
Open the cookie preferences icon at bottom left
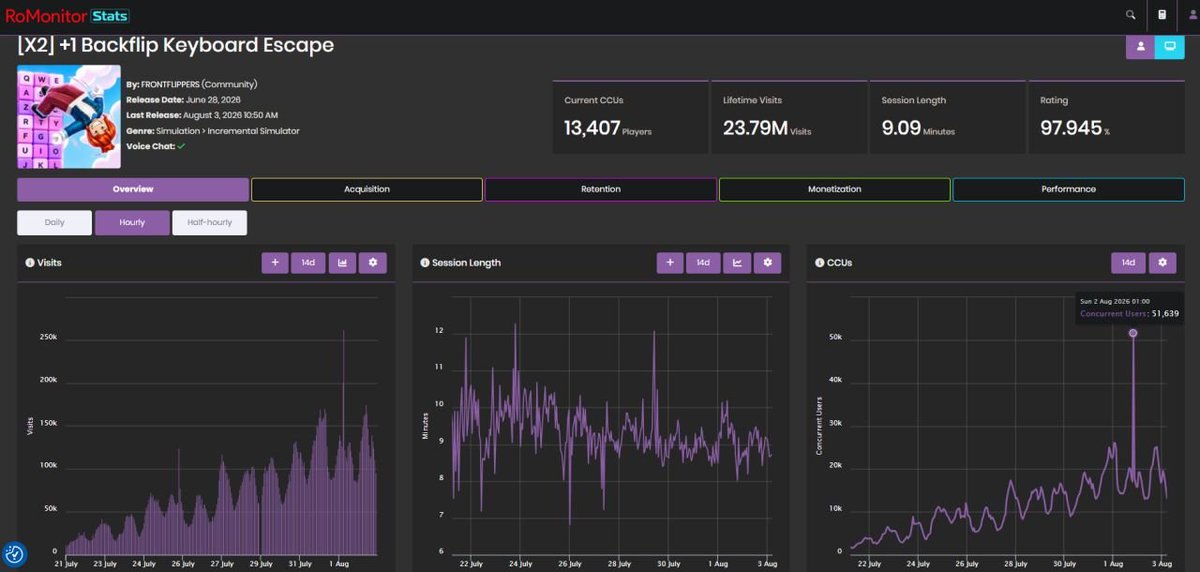click(x=14, y=553)
